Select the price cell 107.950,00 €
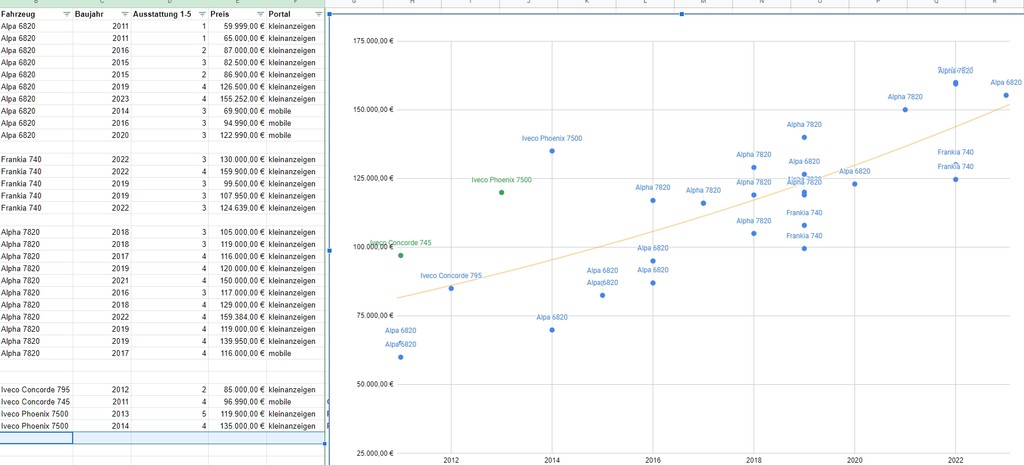The height and width of the screenshot is (465, 1024). pyautogui.click(x=238, y=195)
